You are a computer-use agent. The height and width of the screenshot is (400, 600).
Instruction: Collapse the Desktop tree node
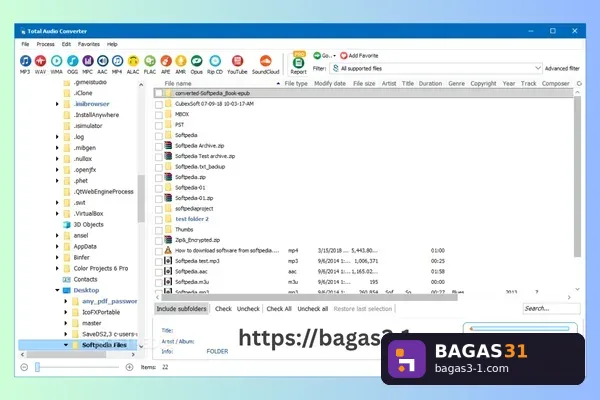[x=57, y=290]
